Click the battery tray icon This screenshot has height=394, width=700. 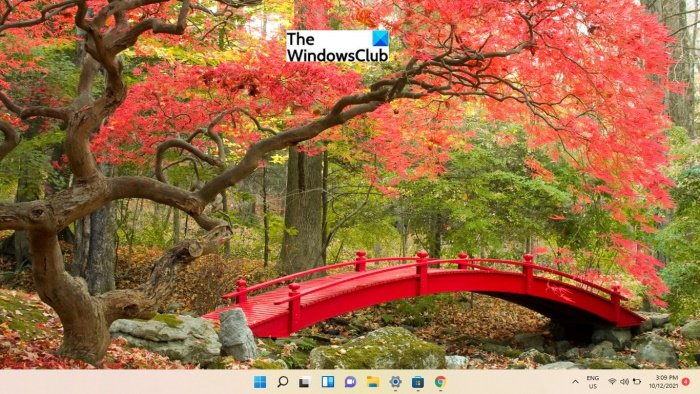pyautogui.click(x=637, y=382)
